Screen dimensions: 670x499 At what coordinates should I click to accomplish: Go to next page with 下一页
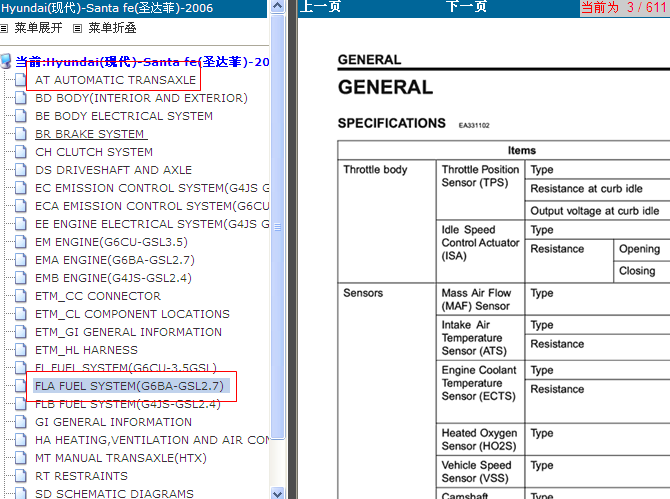(x=466, y=7)
